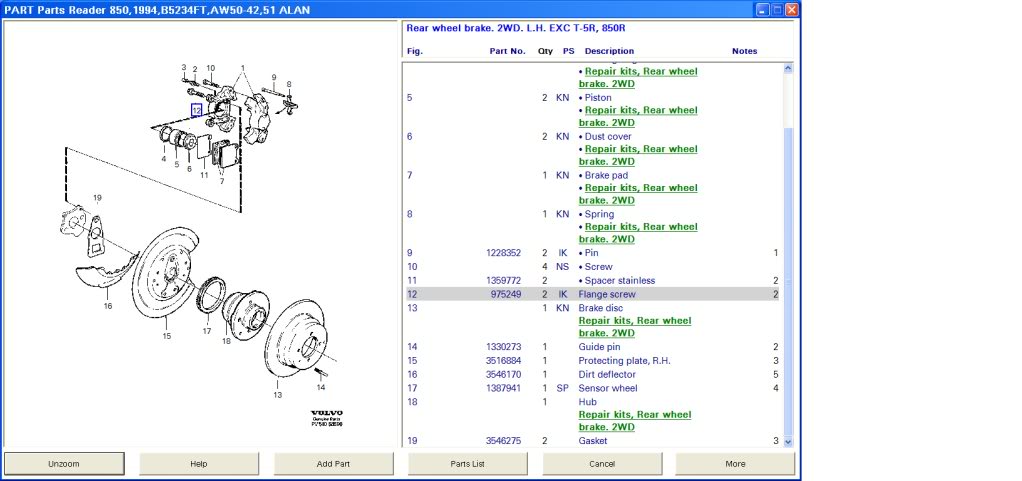Screen dimensions: 1022x481
Task: Click callout 8 in the diagram
Action: coord(289,84)
